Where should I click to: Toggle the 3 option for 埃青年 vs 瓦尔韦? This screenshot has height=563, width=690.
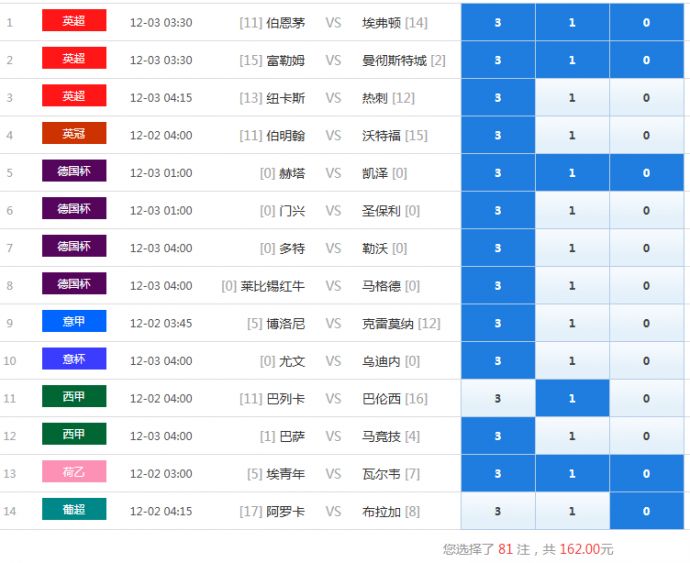click(497, 473)
